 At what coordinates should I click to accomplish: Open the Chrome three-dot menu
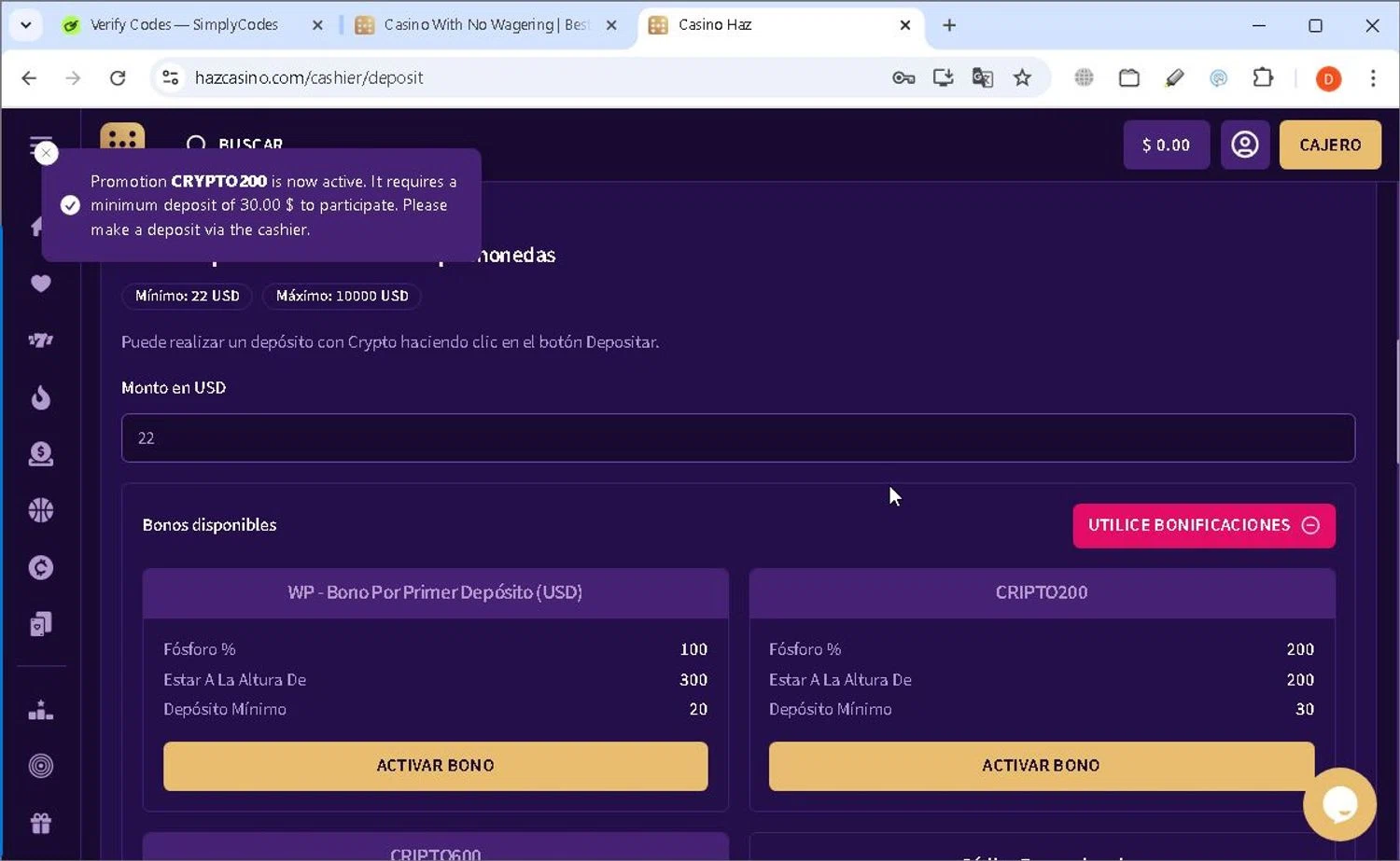pyautogui.click(x=1373, y=77)
